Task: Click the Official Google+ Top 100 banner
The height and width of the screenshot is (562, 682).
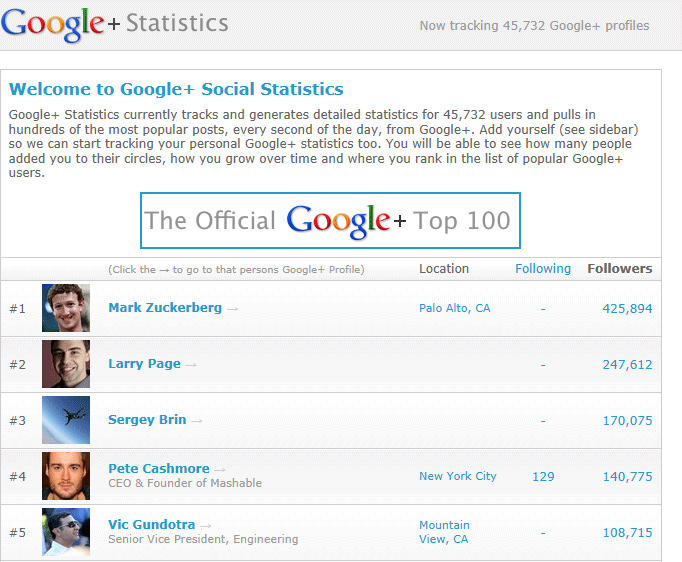Action: point(330,220)
